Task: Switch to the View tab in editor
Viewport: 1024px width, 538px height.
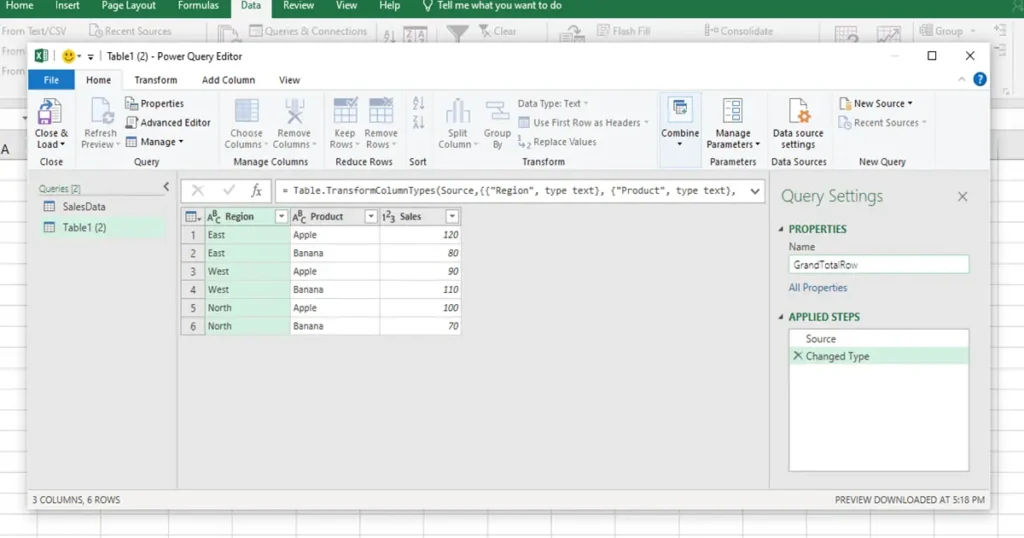Action: (289, 80)
